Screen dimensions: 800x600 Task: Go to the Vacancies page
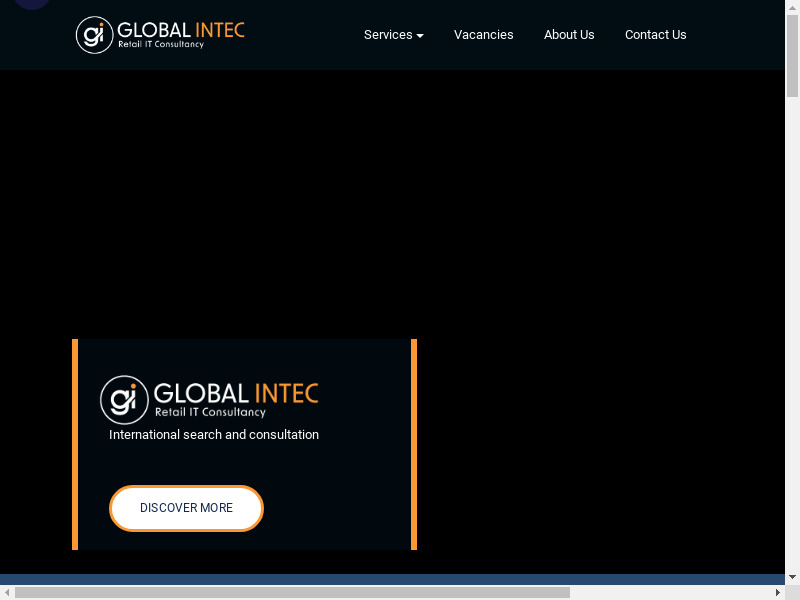(x=483, y=35)
